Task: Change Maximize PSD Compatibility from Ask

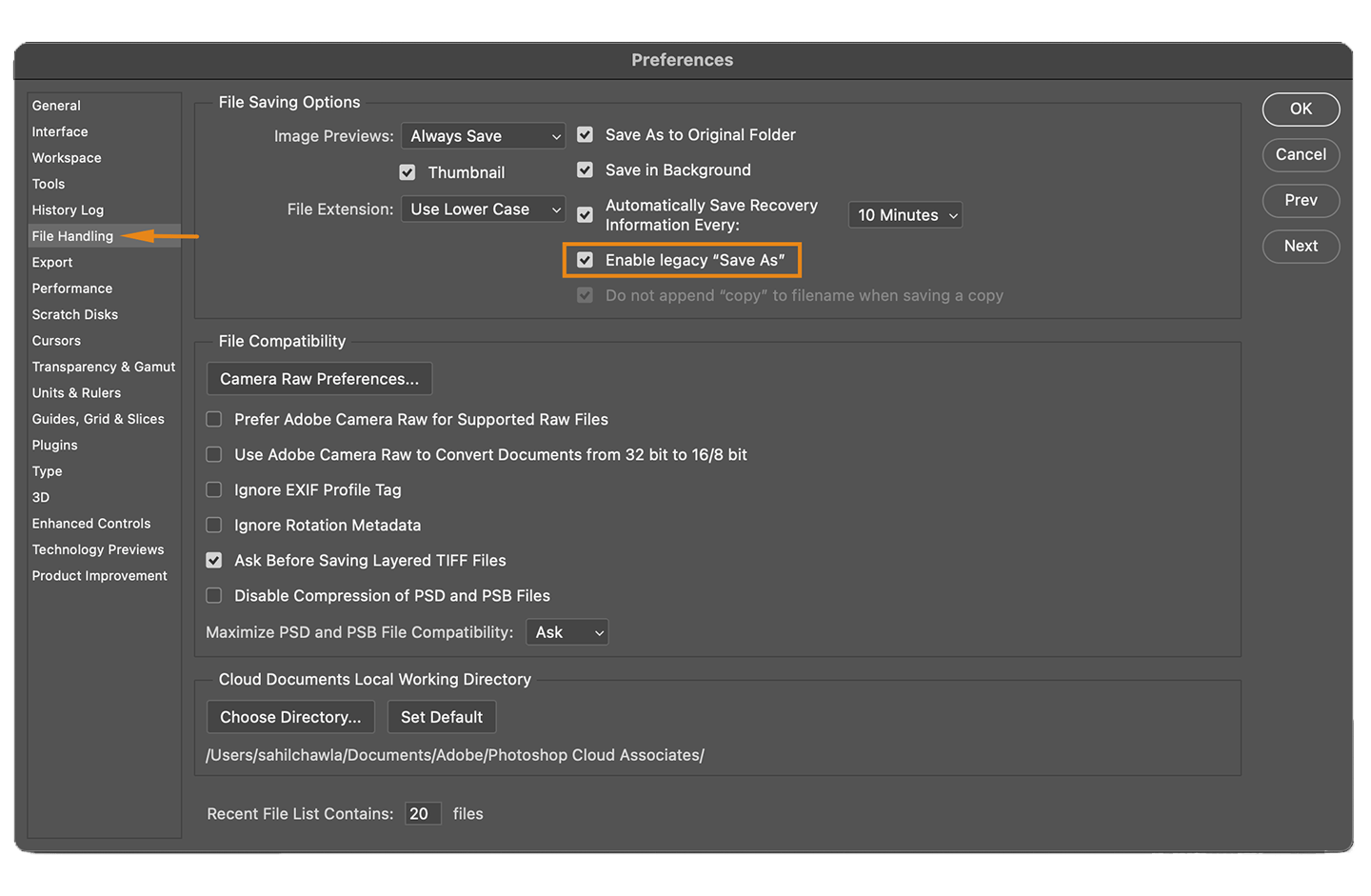Action: [x=566, y=631]
